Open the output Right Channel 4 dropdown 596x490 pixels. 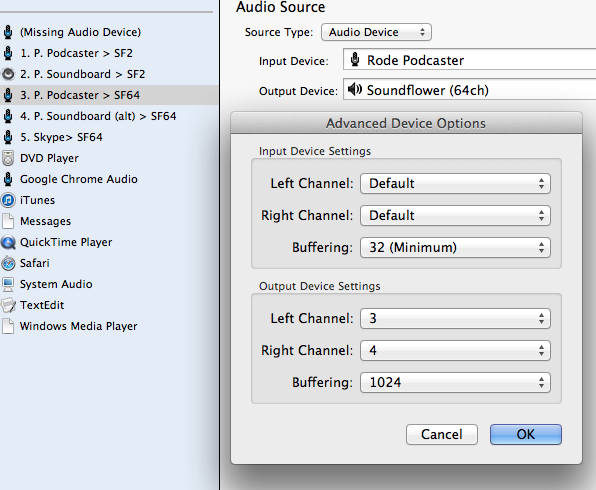pos(455,350)
